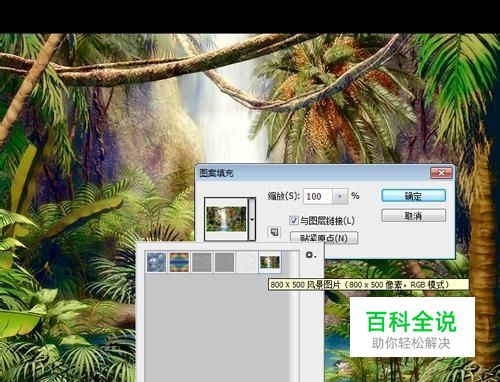Image resolution: width=500 pixels, height=382 pixels.
Task: Click the 缩放(S) percentage input field
Action: pos(318,196)
